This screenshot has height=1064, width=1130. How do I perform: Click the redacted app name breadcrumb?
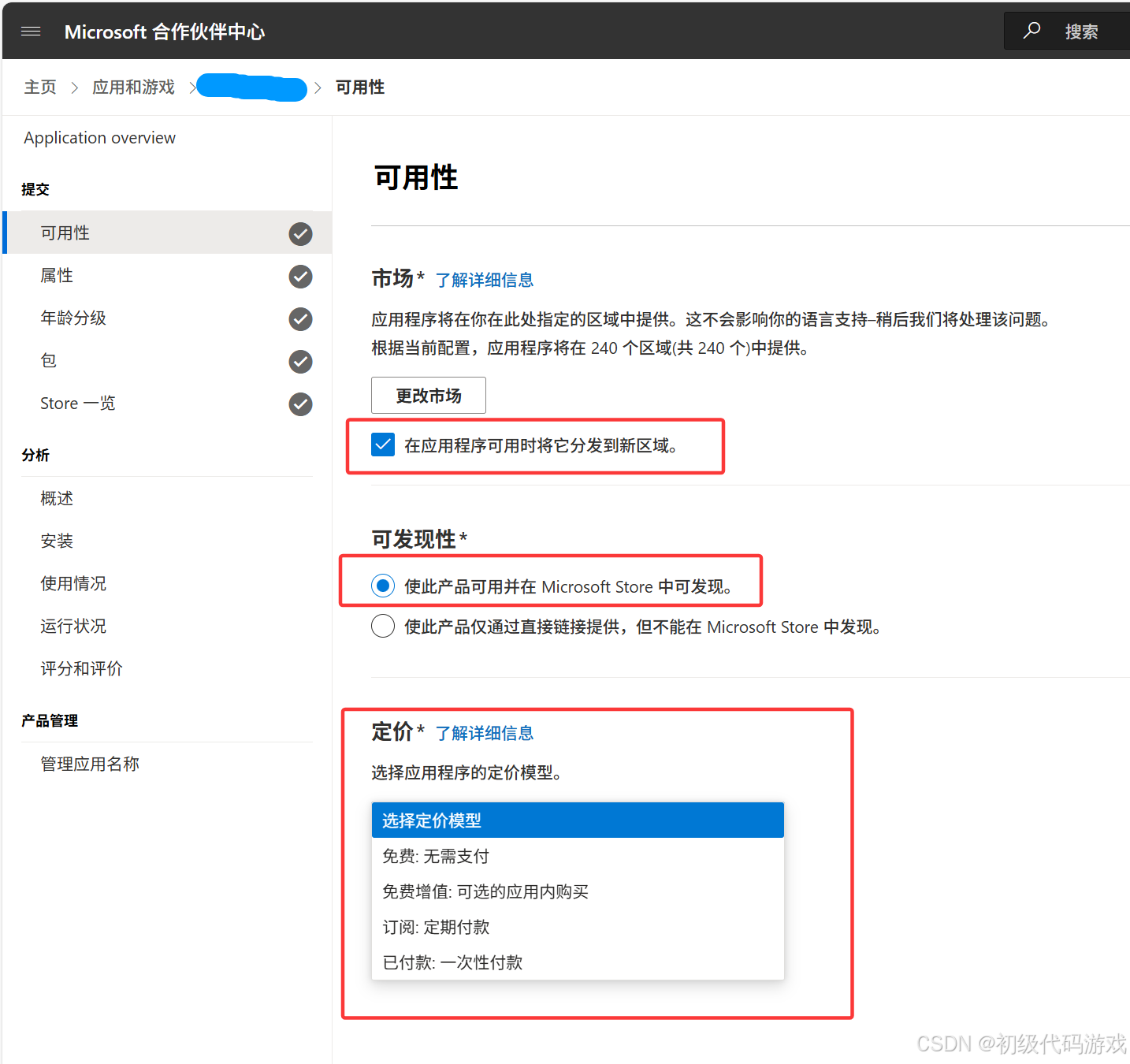[x=251, y=87]
